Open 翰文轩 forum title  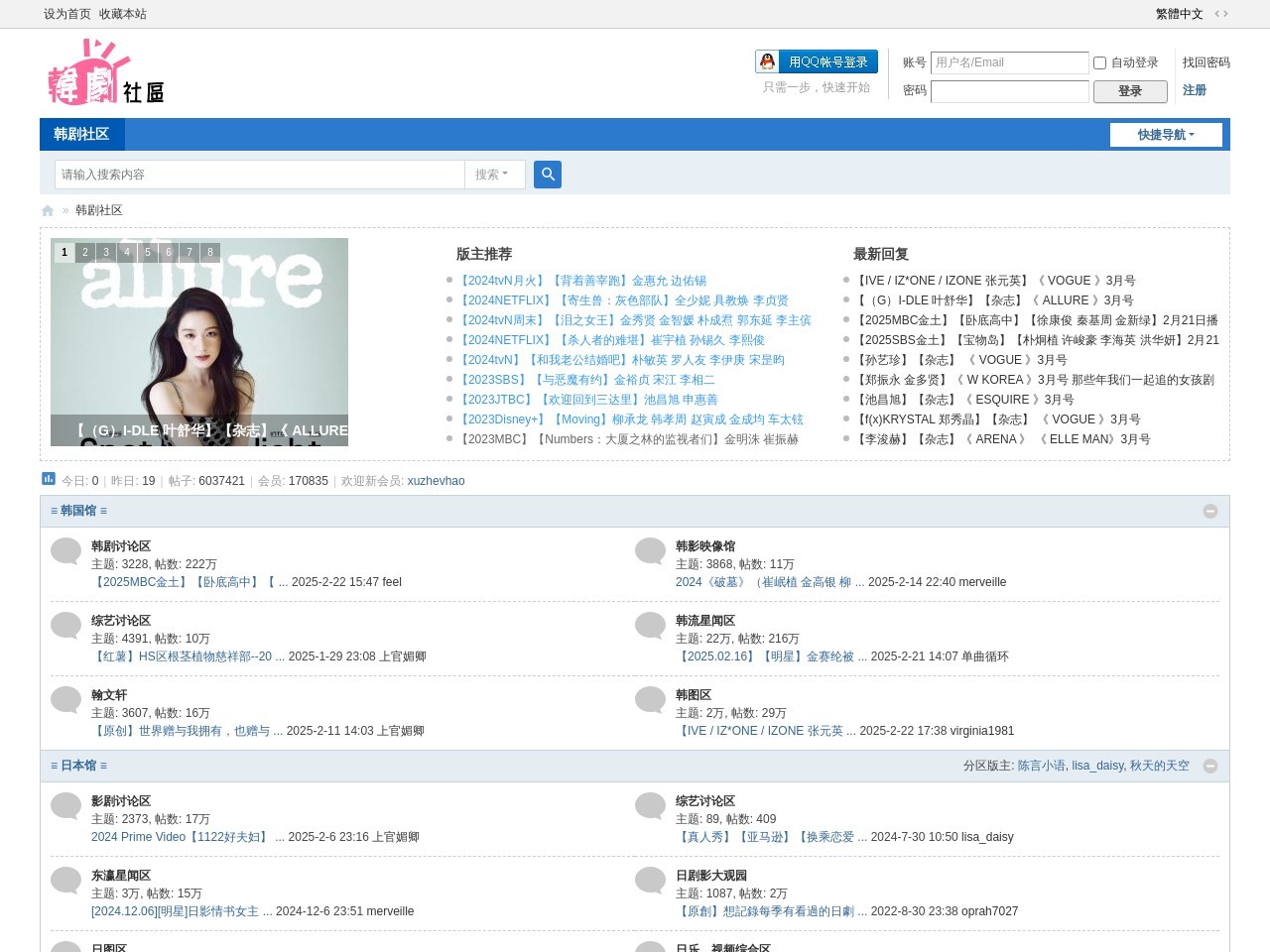click(x=109, y=695)
